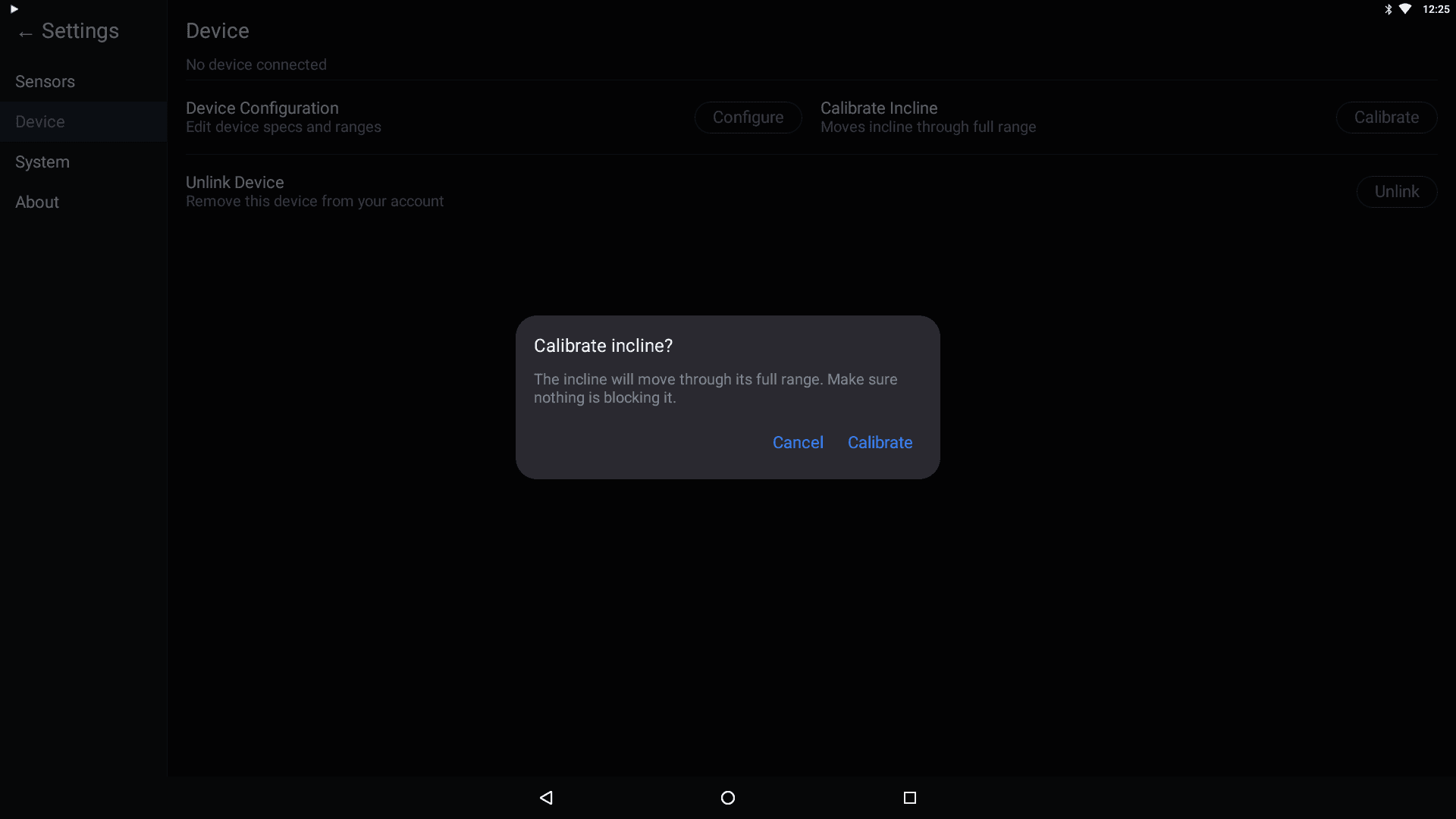
Task: Open recent apps square button
Action: tap(909, 797)
